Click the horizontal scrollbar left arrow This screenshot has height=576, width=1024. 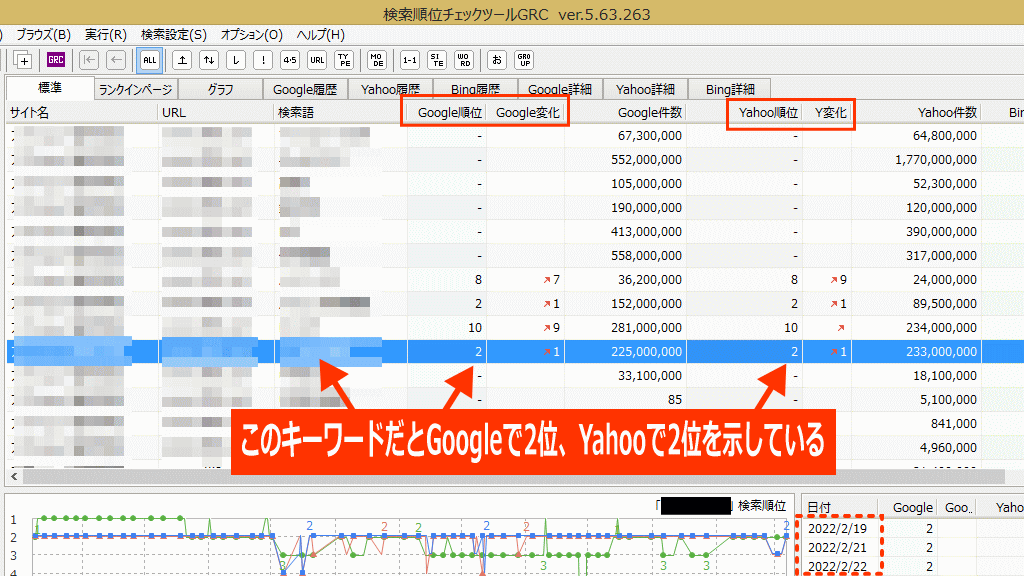click(x=14, y=476)
